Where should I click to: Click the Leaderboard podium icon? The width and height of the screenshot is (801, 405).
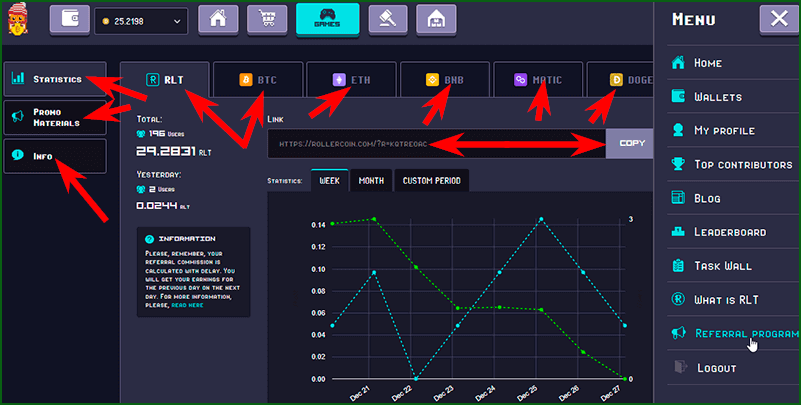coord(678,231)
